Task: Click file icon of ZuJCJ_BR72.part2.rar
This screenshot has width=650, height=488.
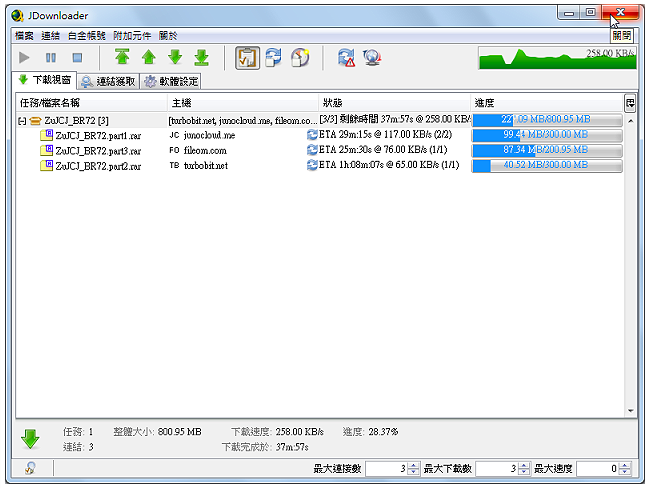Action: 46,165
